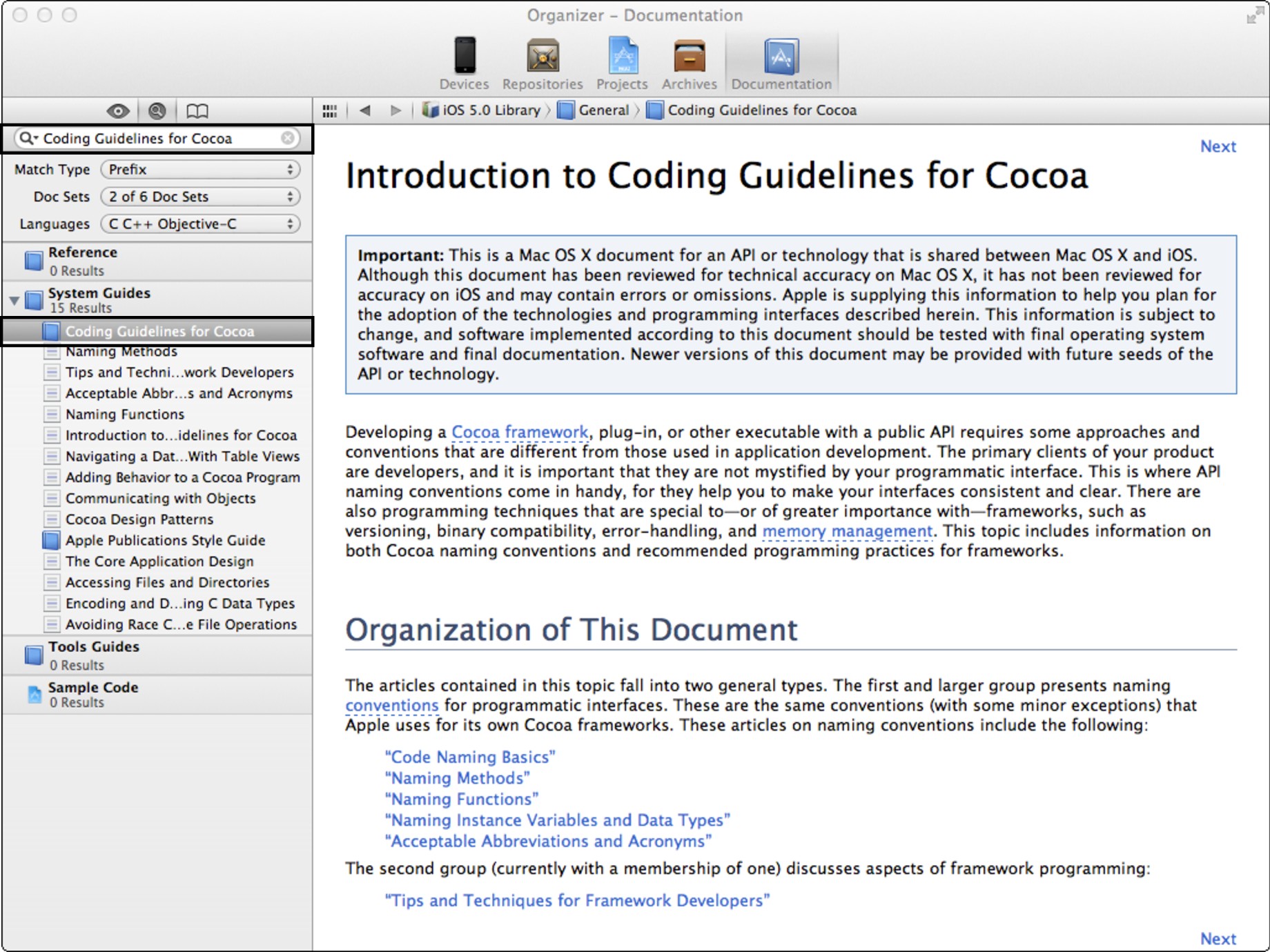Viewport: 1270px width, 952px height.
Task: Open the related items grid icon
Action: (330, 110)
